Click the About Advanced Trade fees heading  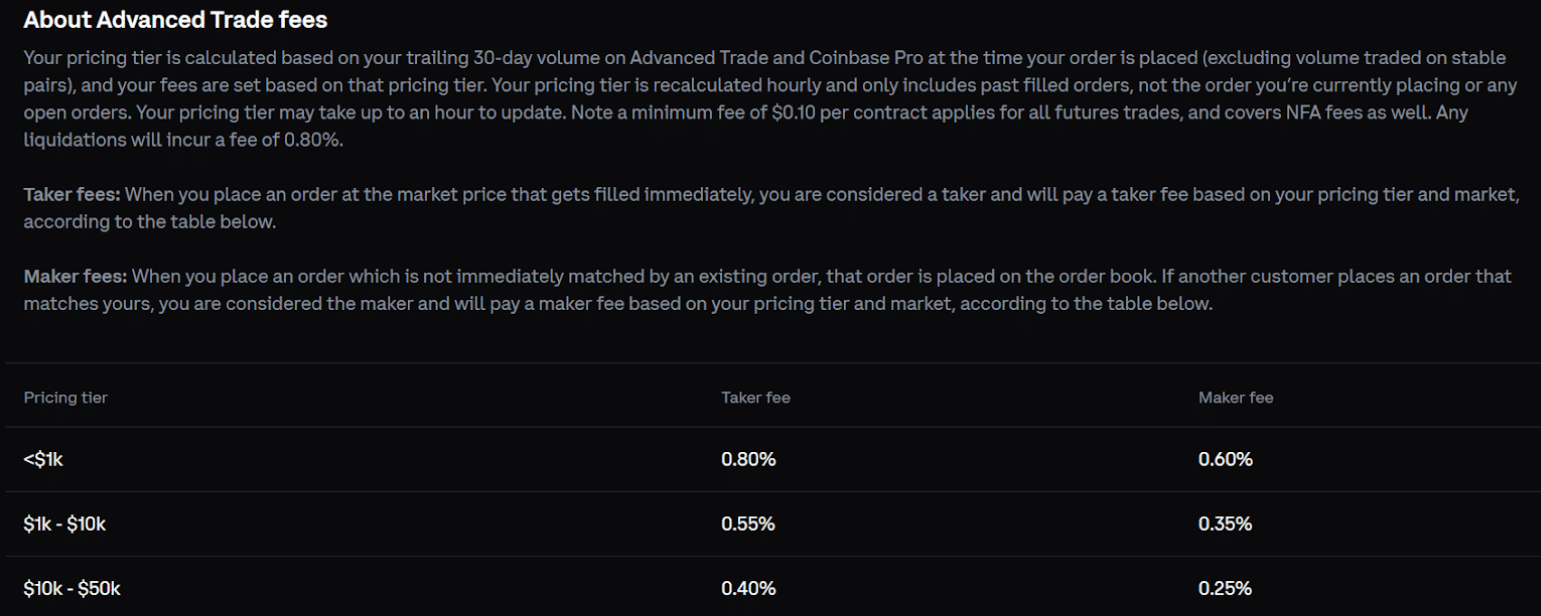pyautogui.click(x=175, y=19)
